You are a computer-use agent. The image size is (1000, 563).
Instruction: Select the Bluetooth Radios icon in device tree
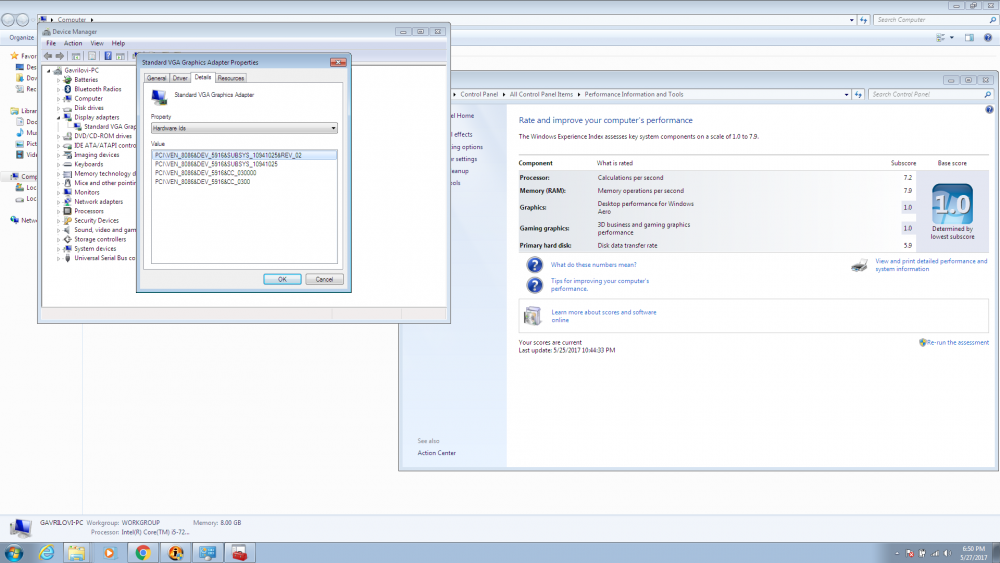(68, 89)
